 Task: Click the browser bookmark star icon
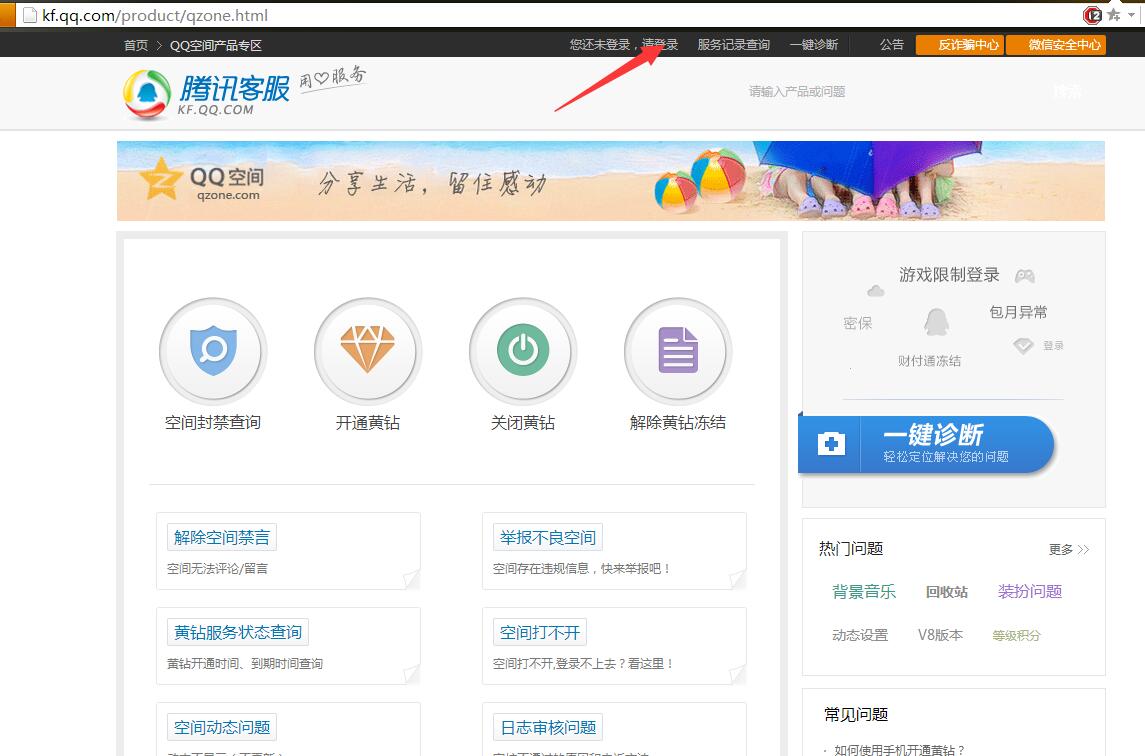click(1114, 15)
